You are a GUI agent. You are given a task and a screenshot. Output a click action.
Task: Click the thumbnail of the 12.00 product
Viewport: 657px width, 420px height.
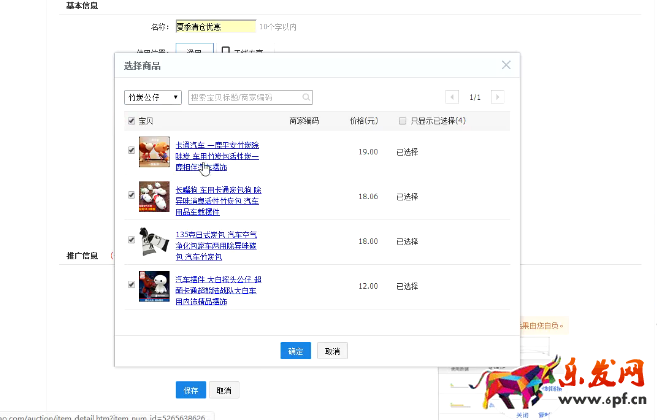point(154,289)
